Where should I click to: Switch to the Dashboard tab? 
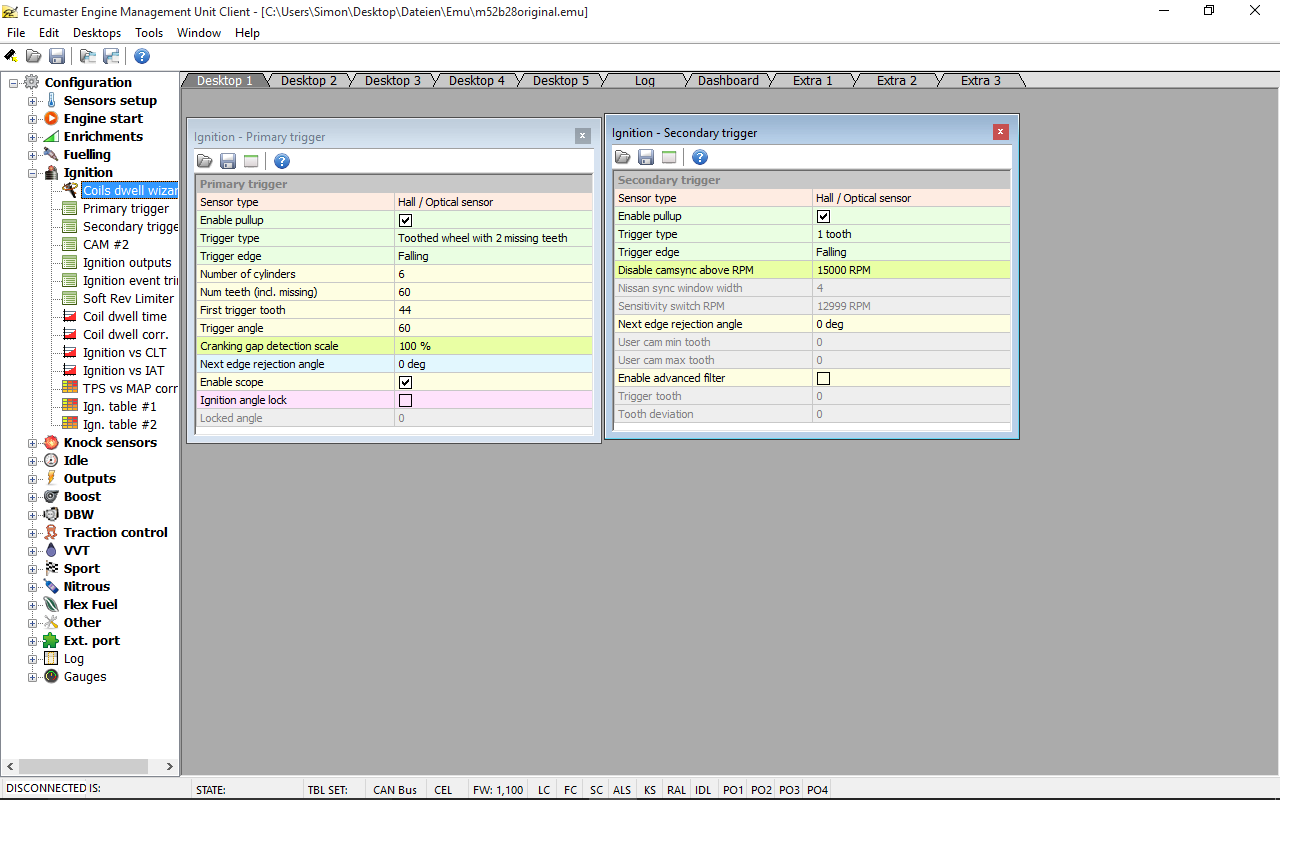pos(727,81)
